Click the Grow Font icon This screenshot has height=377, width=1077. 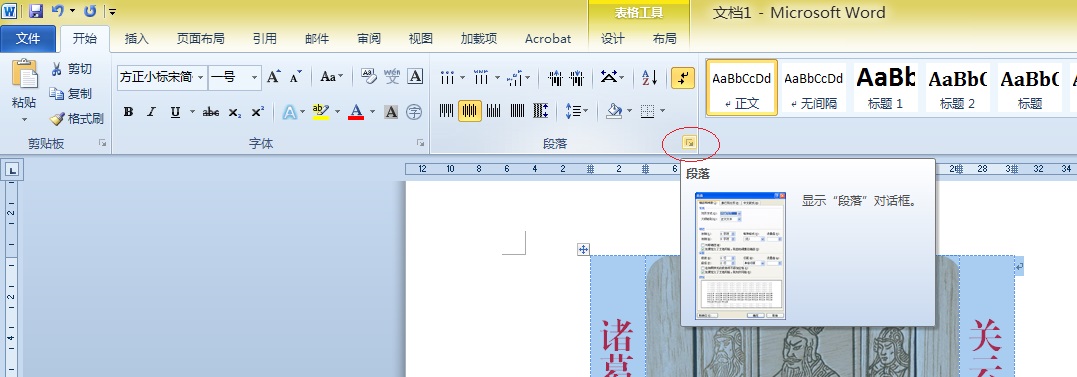(273, 77)
